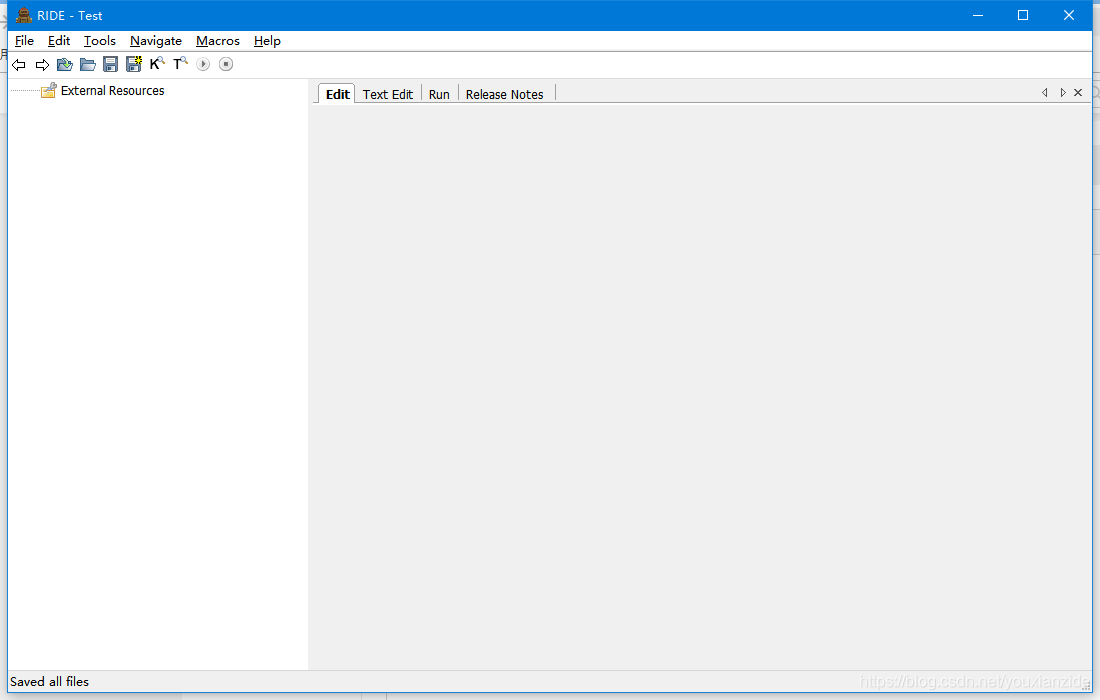Save the current file
Screen dimensions: 1100x700
tap(110, 63)
